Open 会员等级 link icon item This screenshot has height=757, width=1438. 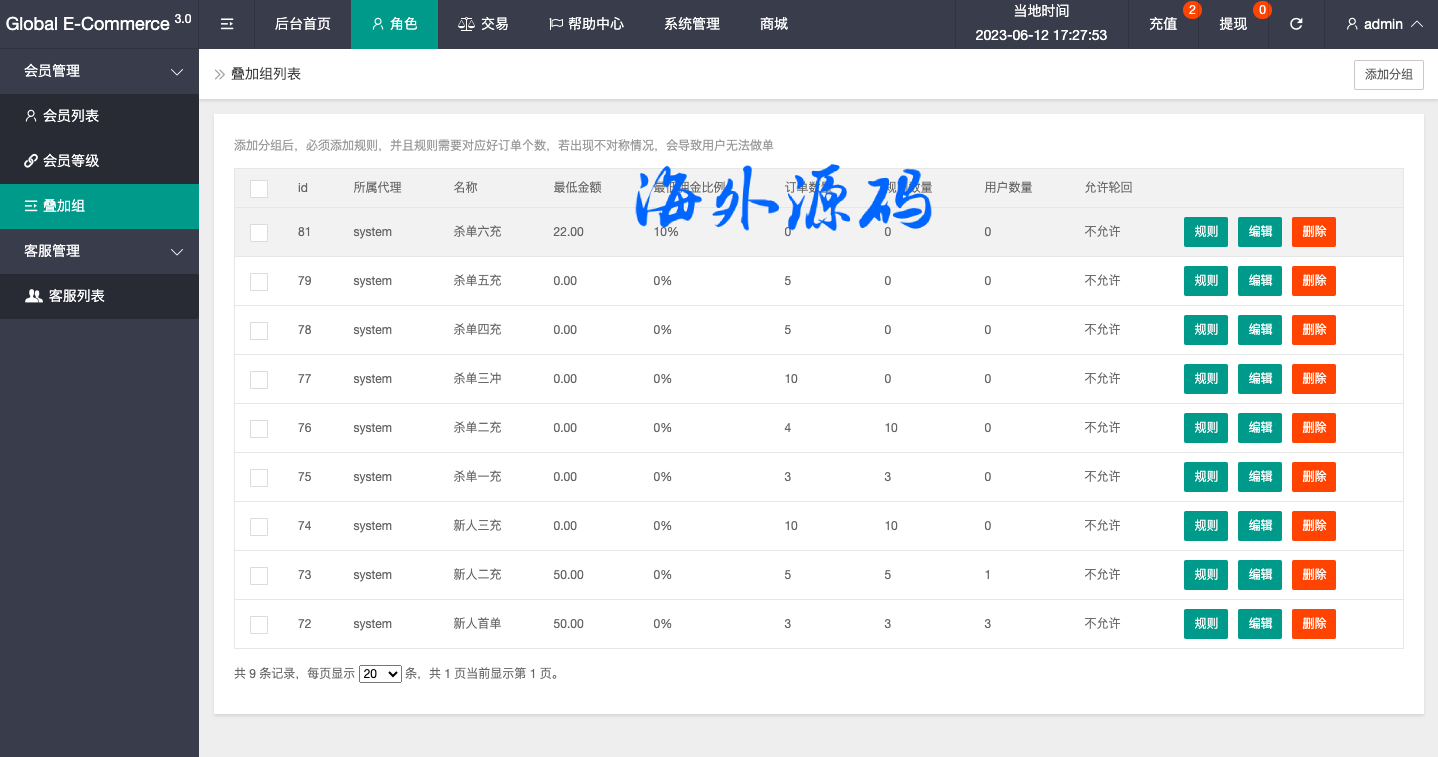pos(70,161)
